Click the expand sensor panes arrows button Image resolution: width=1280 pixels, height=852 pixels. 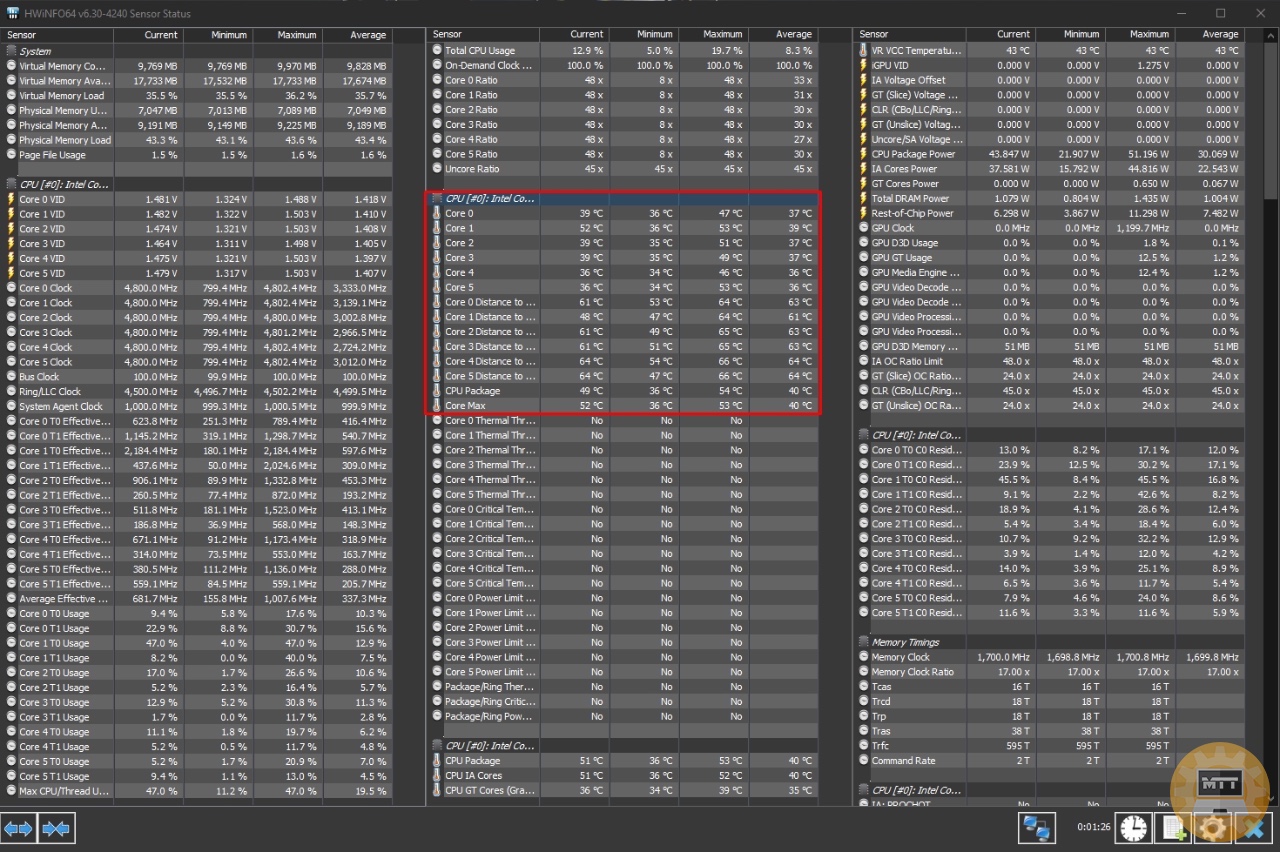click(19, 828)
